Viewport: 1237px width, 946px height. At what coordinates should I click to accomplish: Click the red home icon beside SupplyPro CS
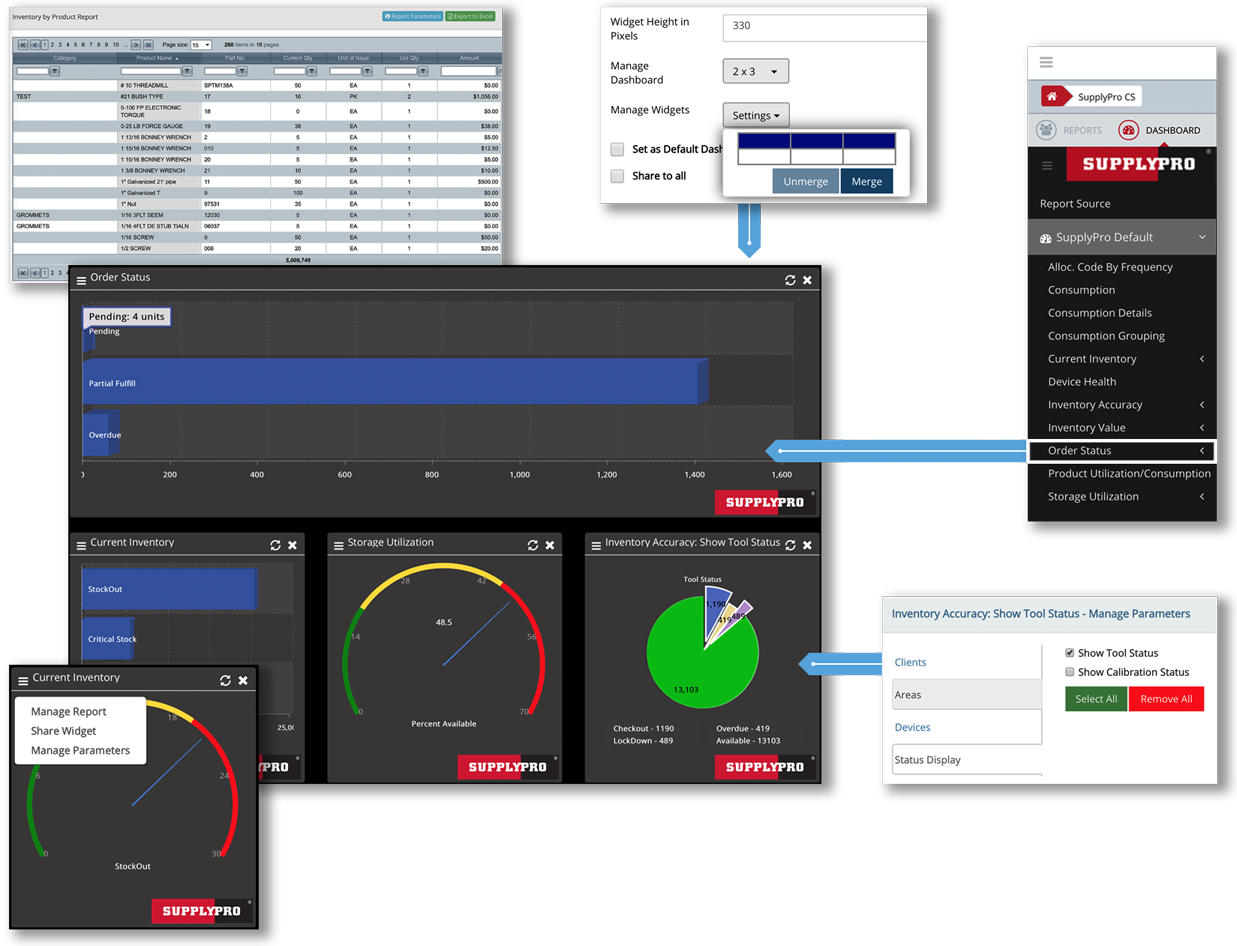1054,97
